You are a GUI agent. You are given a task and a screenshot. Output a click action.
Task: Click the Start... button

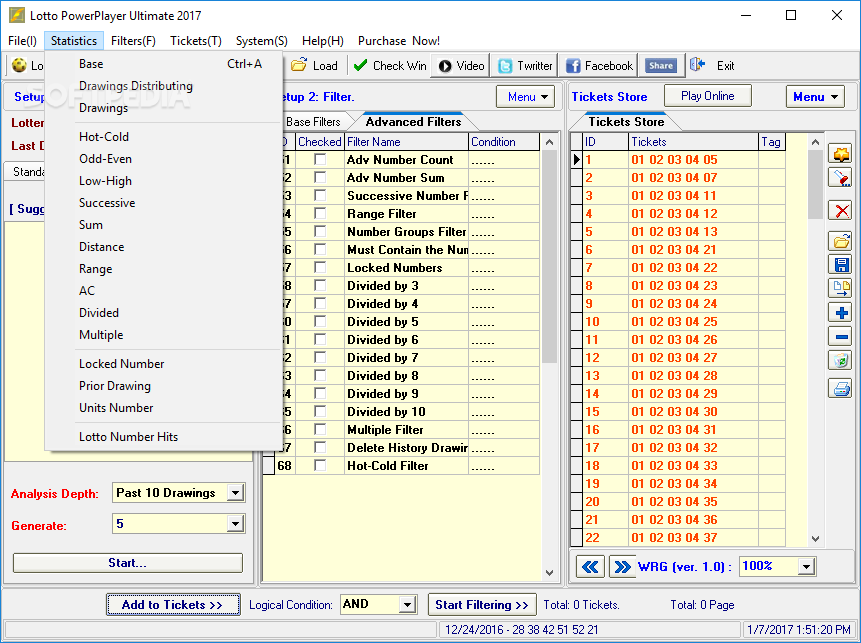tap(127, 563)
